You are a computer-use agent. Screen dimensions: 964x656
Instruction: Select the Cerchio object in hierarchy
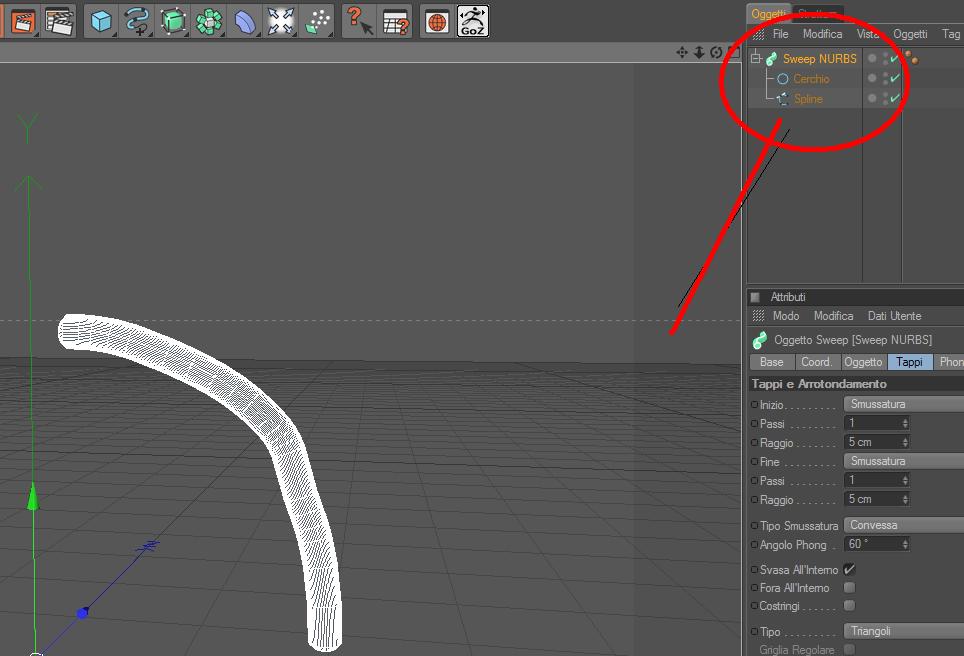pos(811,79)
